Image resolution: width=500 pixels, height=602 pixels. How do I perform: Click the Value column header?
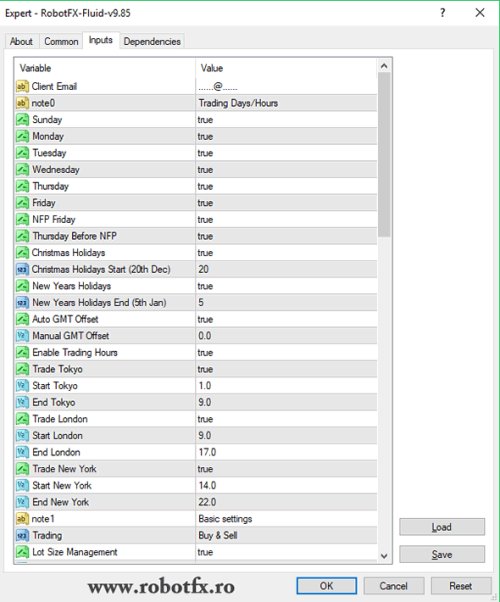pos(286,68)
